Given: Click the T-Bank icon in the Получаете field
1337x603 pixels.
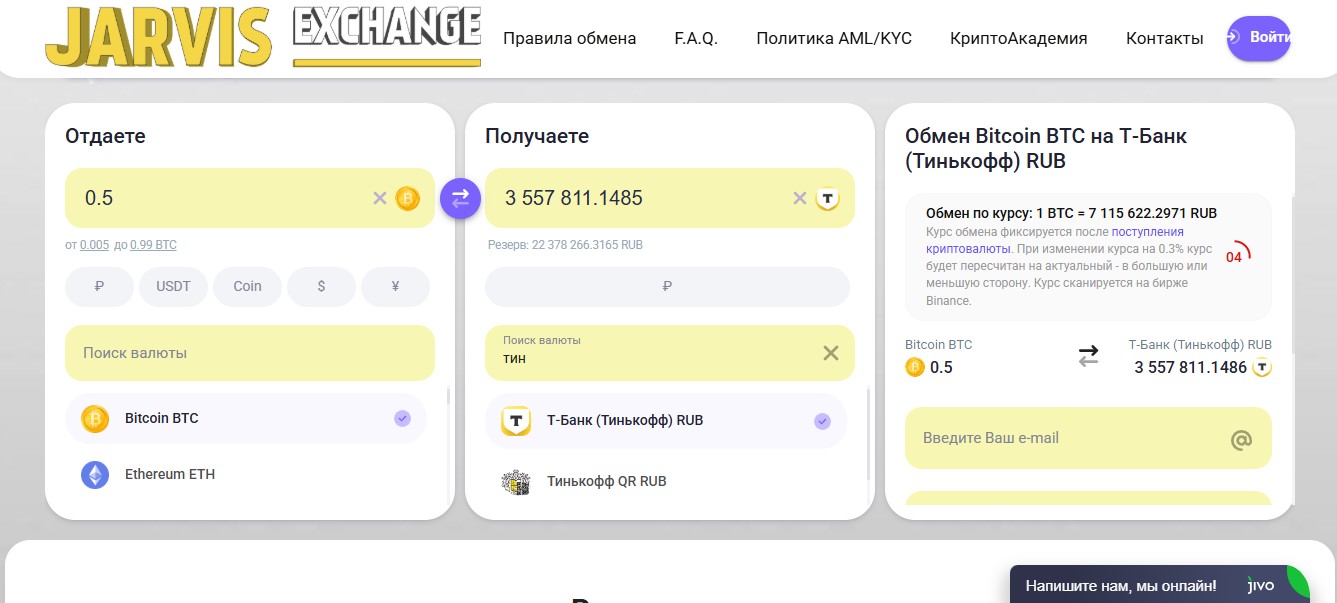Looking at the screenshot, I should [826, 198].
